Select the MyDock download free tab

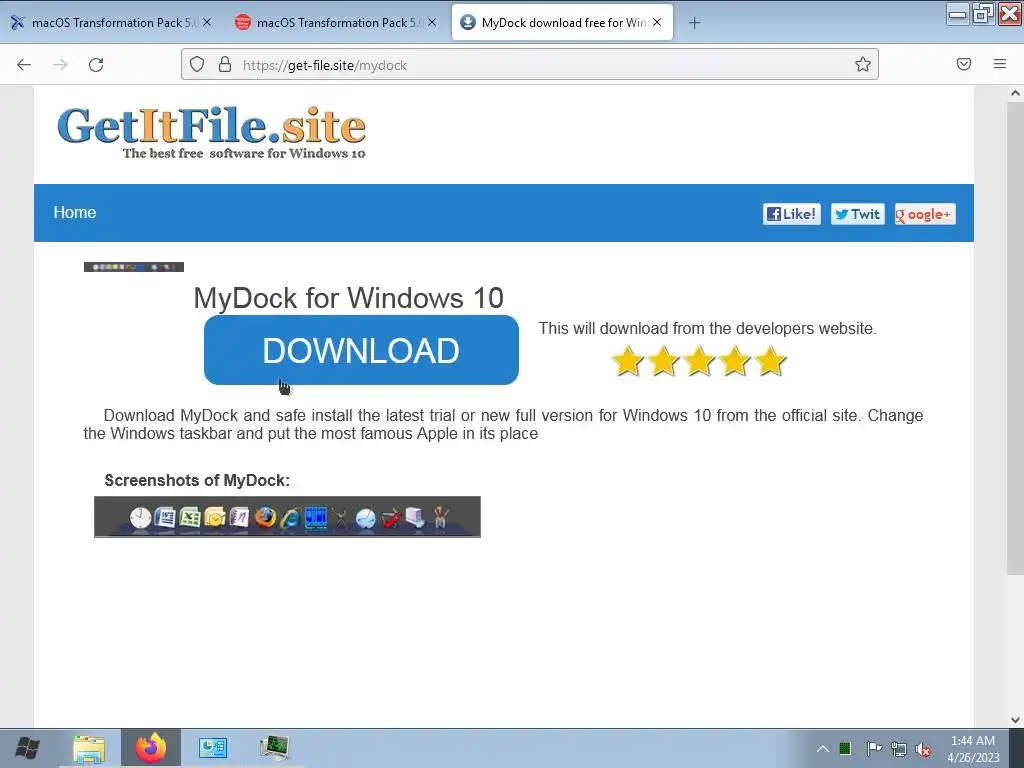click(x=562, y=22)
